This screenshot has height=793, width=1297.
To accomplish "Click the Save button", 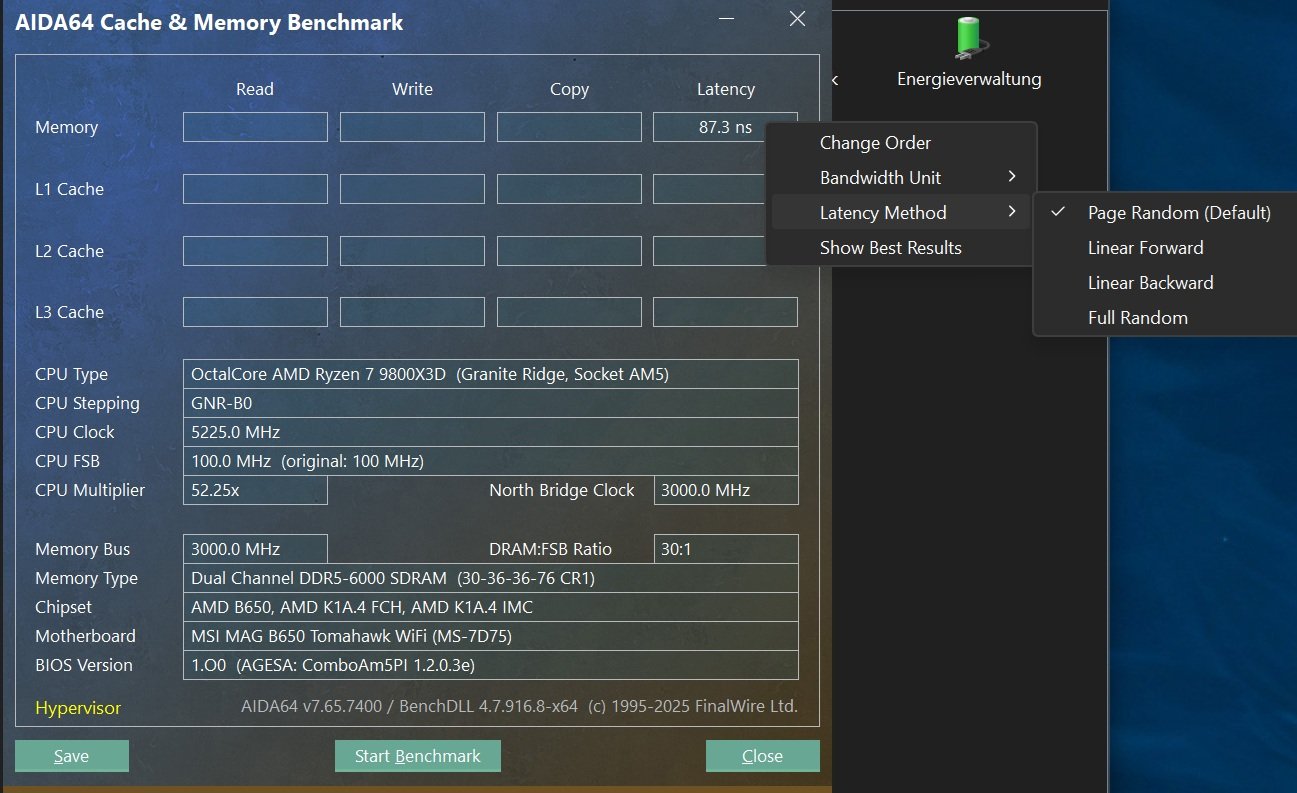I will [x=72, y=756].
